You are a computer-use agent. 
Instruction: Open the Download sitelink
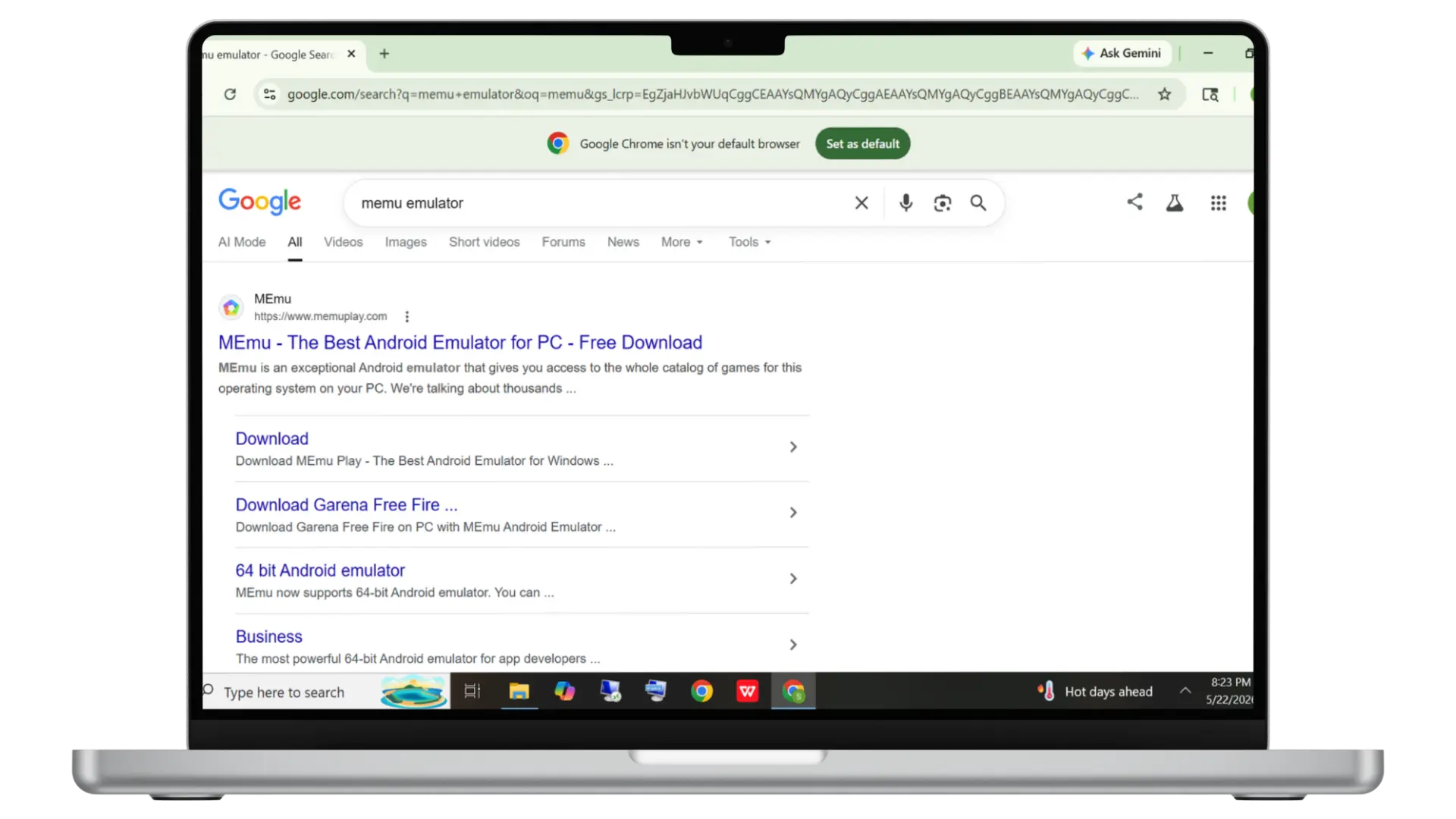pos(271,438)
